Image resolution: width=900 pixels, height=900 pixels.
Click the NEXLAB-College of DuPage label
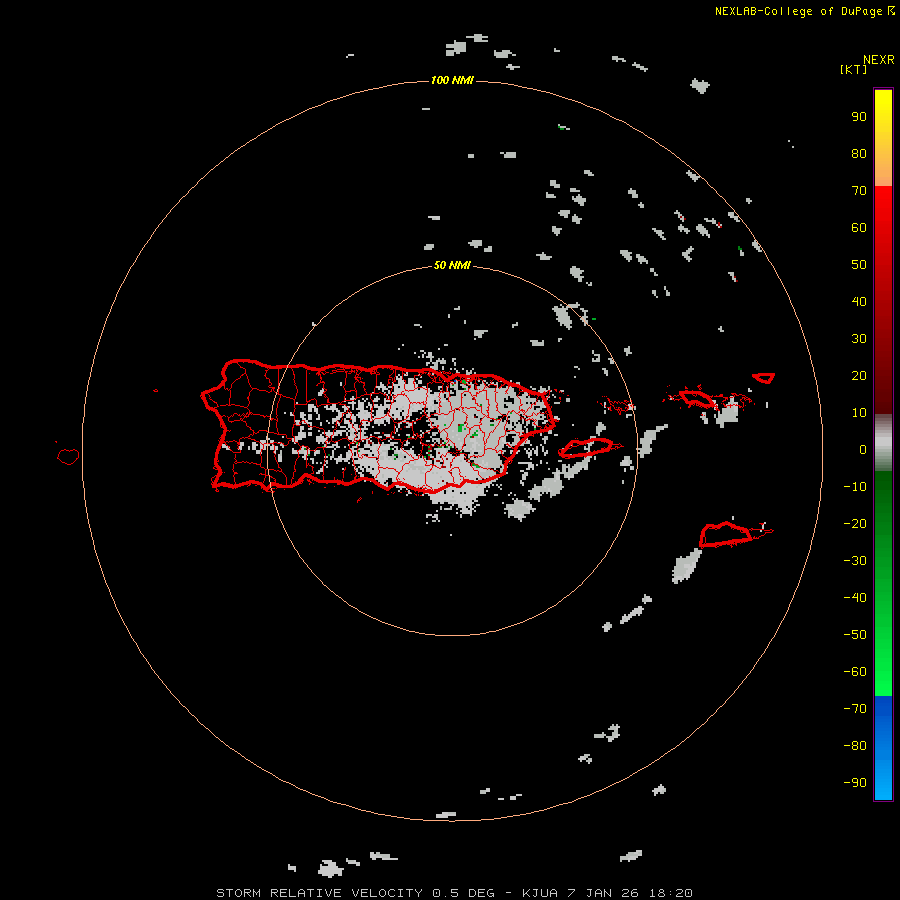(x=804, y=11)
